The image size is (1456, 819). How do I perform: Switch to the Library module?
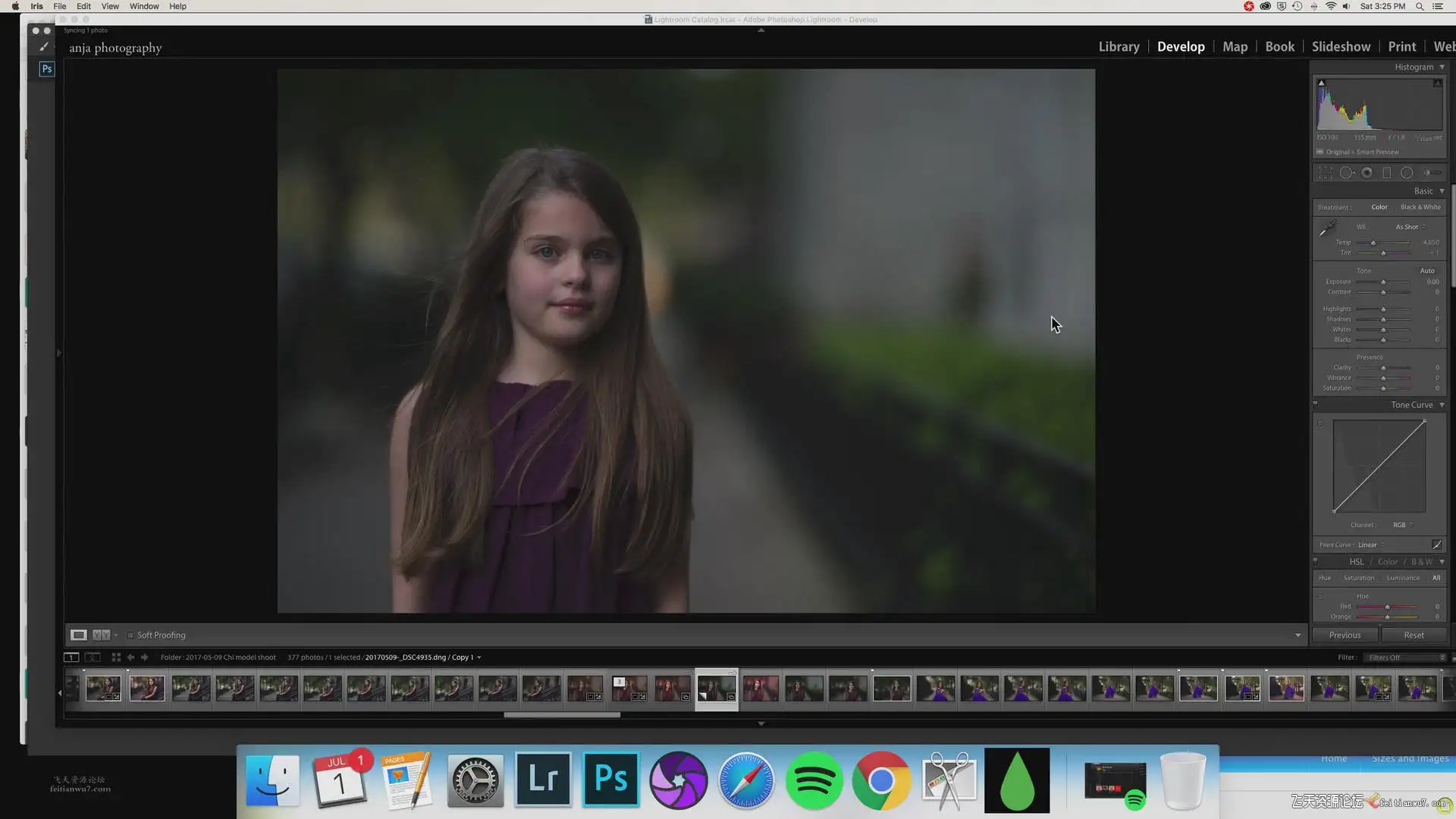(1119, 47)
